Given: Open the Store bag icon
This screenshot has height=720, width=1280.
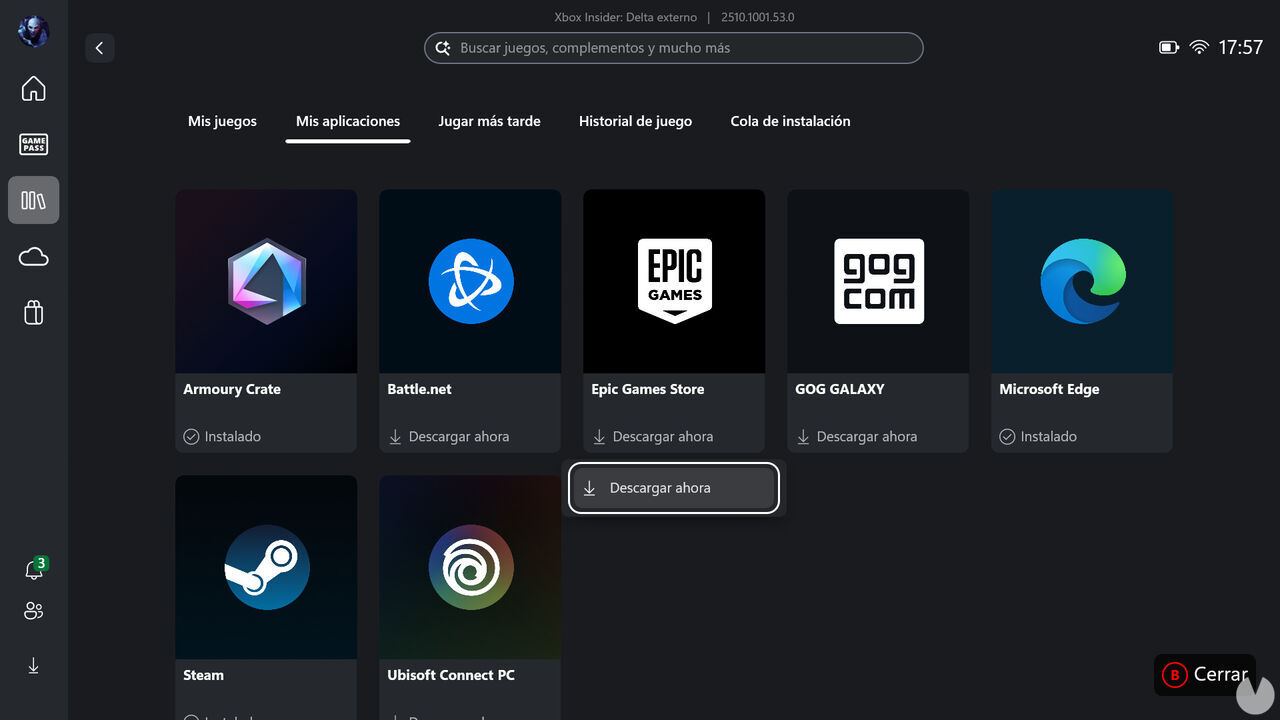Looking at the screenshot, I should click(x=33, y=313).
